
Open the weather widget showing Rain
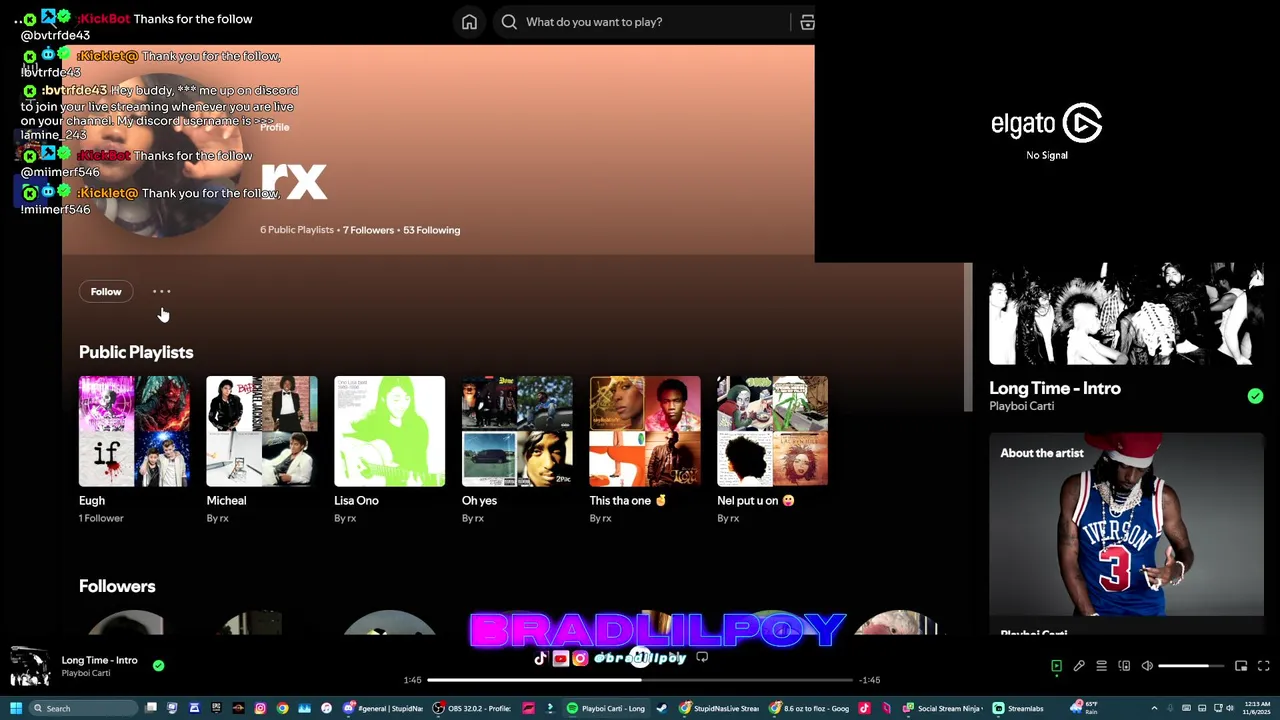tap(1084, 708)
